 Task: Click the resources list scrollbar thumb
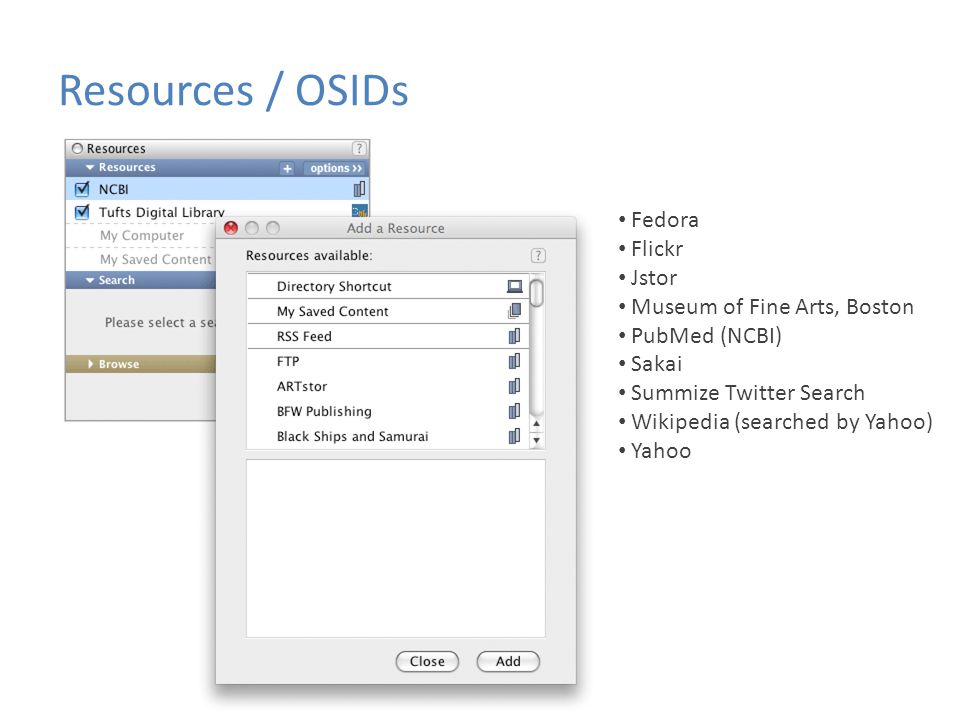coord(537,293)
